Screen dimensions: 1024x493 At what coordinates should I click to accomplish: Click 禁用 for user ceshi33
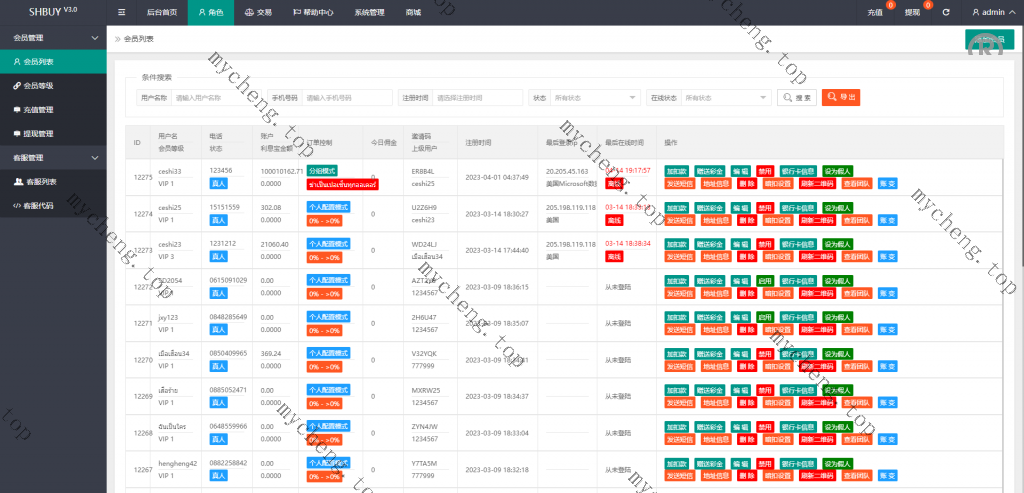point(765,171)
